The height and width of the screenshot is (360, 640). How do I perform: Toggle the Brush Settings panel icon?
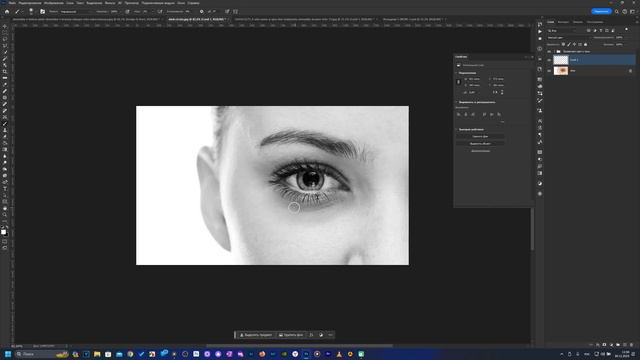[42, 11]
